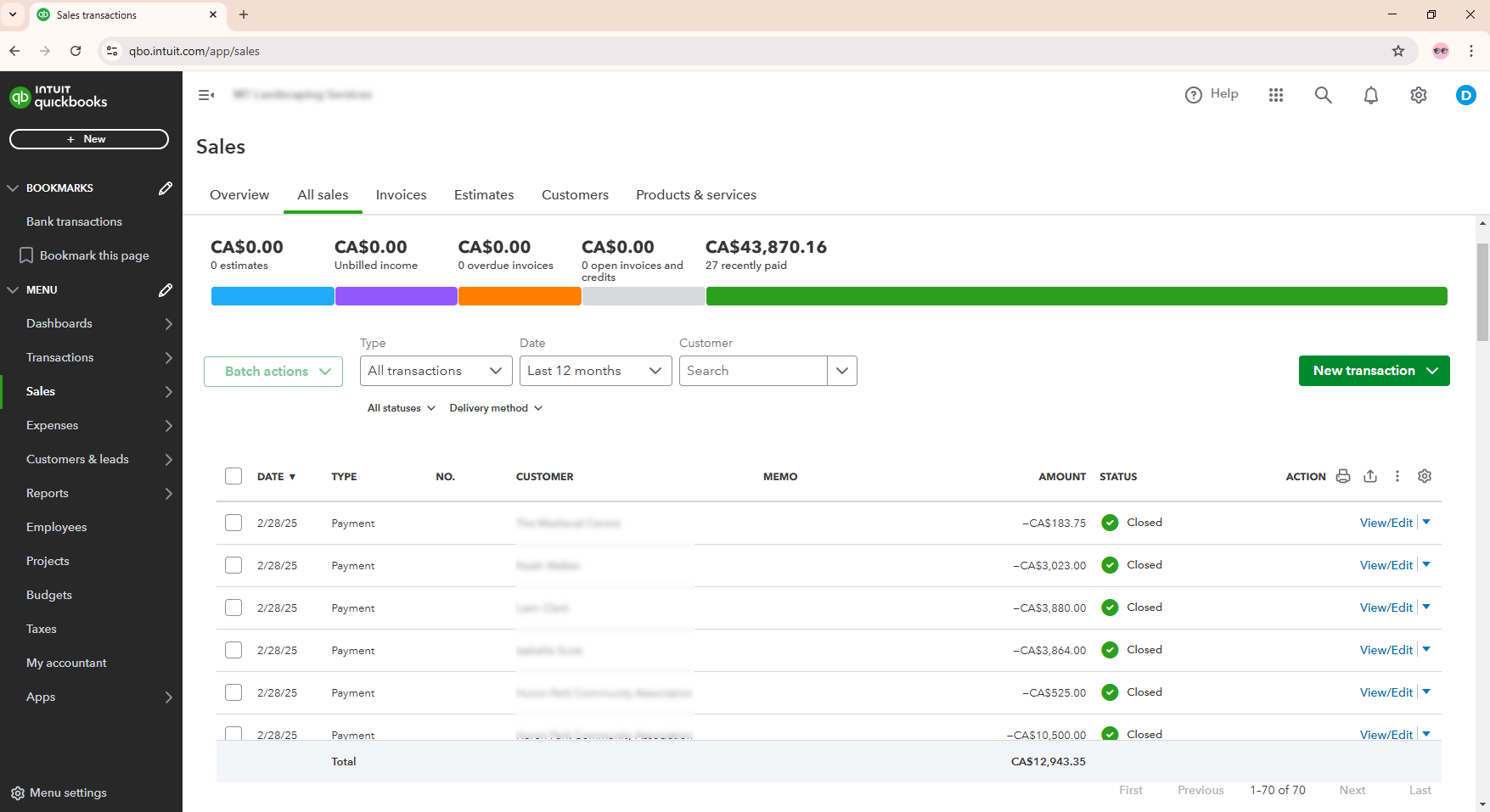Viewport: 1490px width, 812px height.
Task: Click View/Edit for CA$3,880.00 payment
Action: tap(1386, 608)
